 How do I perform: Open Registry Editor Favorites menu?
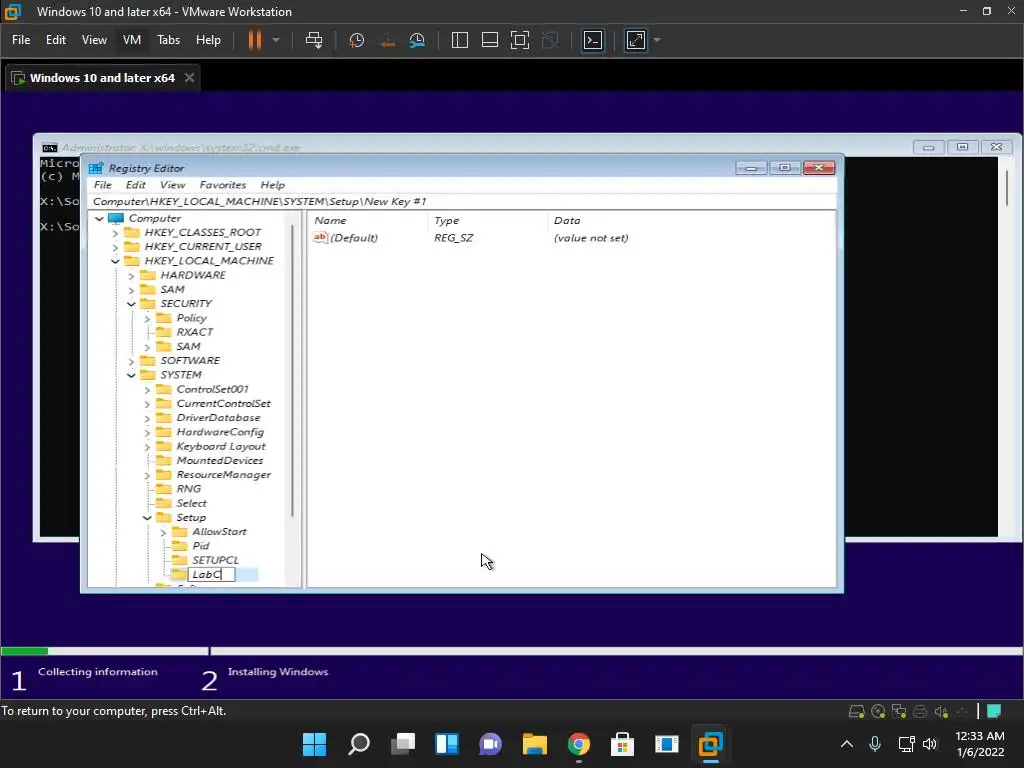click(x=223, y=185)
